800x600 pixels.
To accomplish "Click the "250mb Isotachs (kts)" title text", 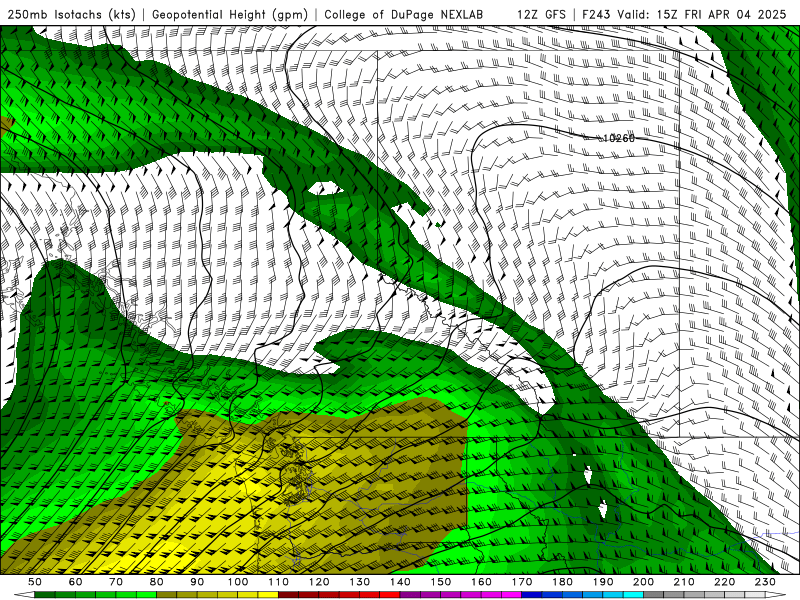I will [x=71, y=14].
